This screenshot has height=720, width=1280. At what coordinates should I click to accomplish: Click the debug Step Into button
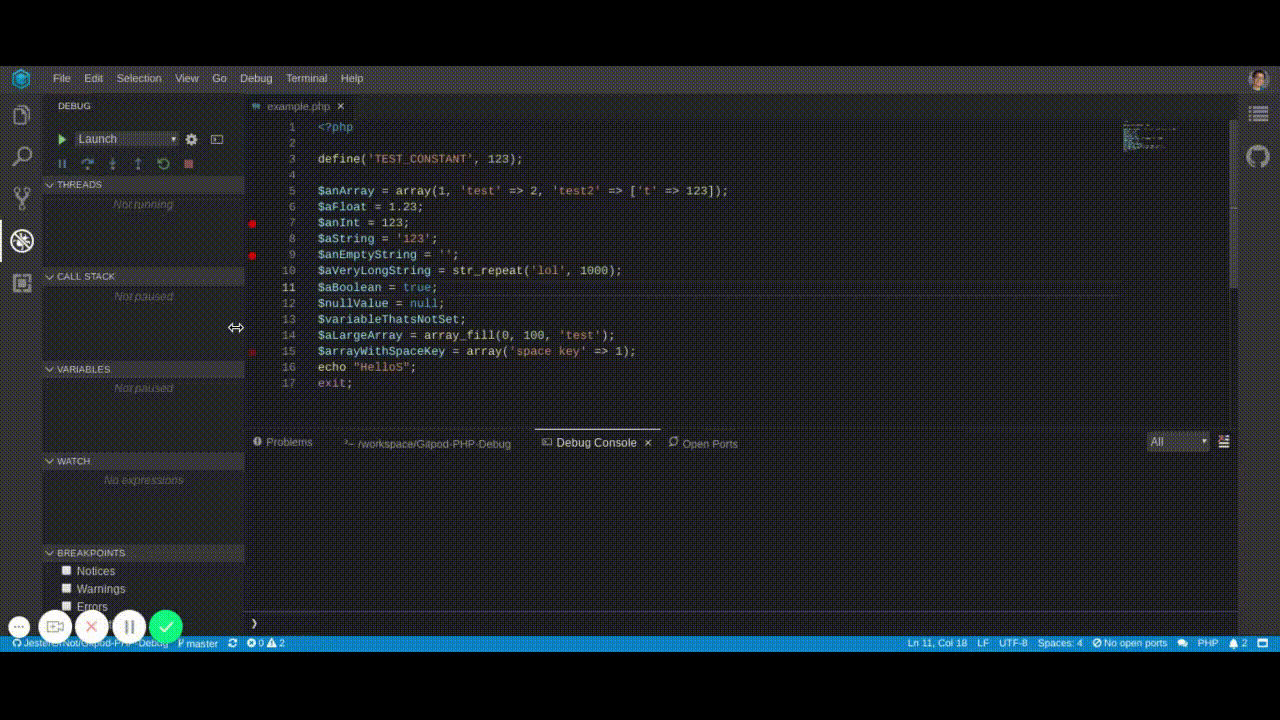113,164
